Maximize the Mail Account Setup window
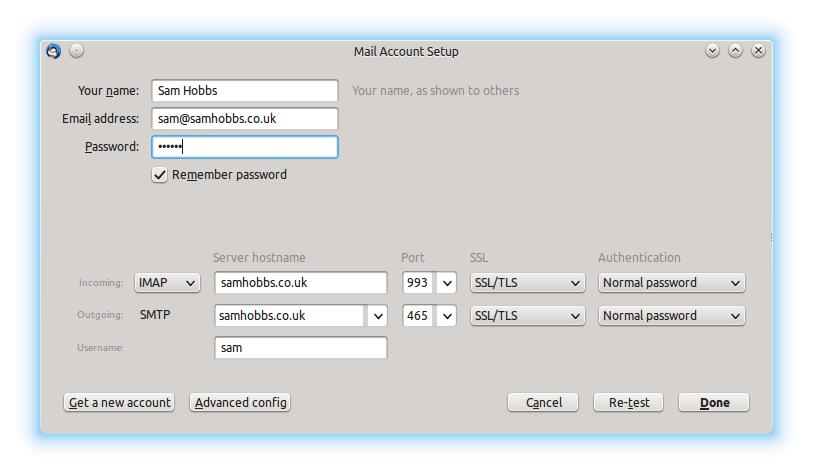This screenshot has height=474, width=813. (735, 51)
